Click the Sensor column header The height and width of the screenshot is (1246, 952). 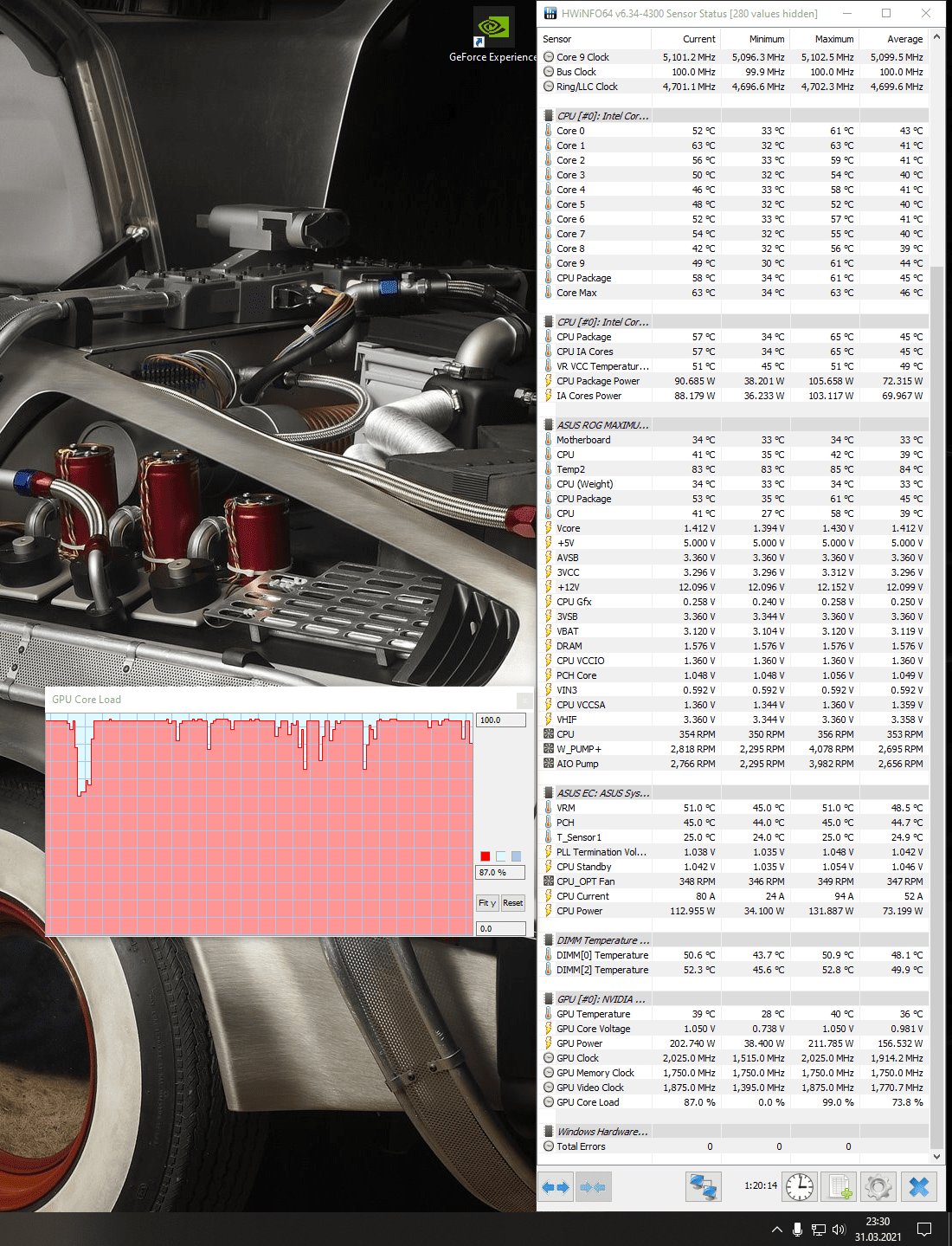594,39
